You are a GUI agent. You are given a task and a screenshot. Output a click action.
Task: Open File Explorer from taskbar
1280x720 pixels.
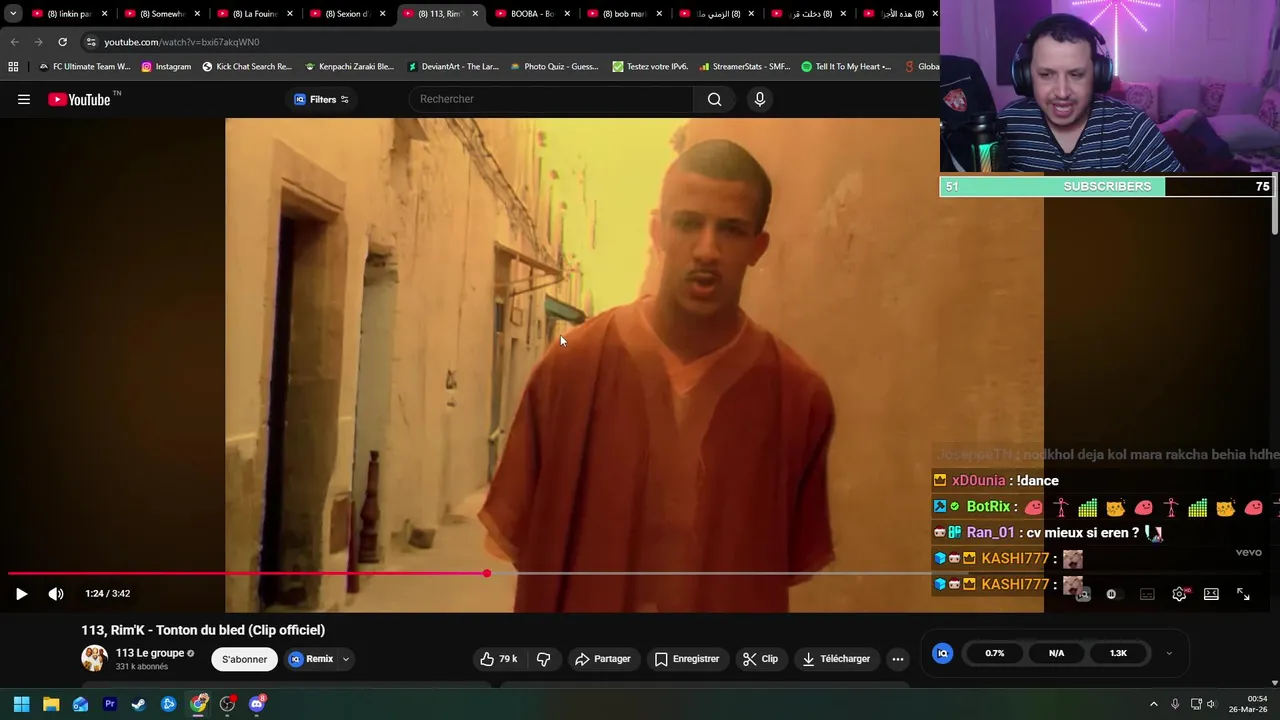(51, 704)
